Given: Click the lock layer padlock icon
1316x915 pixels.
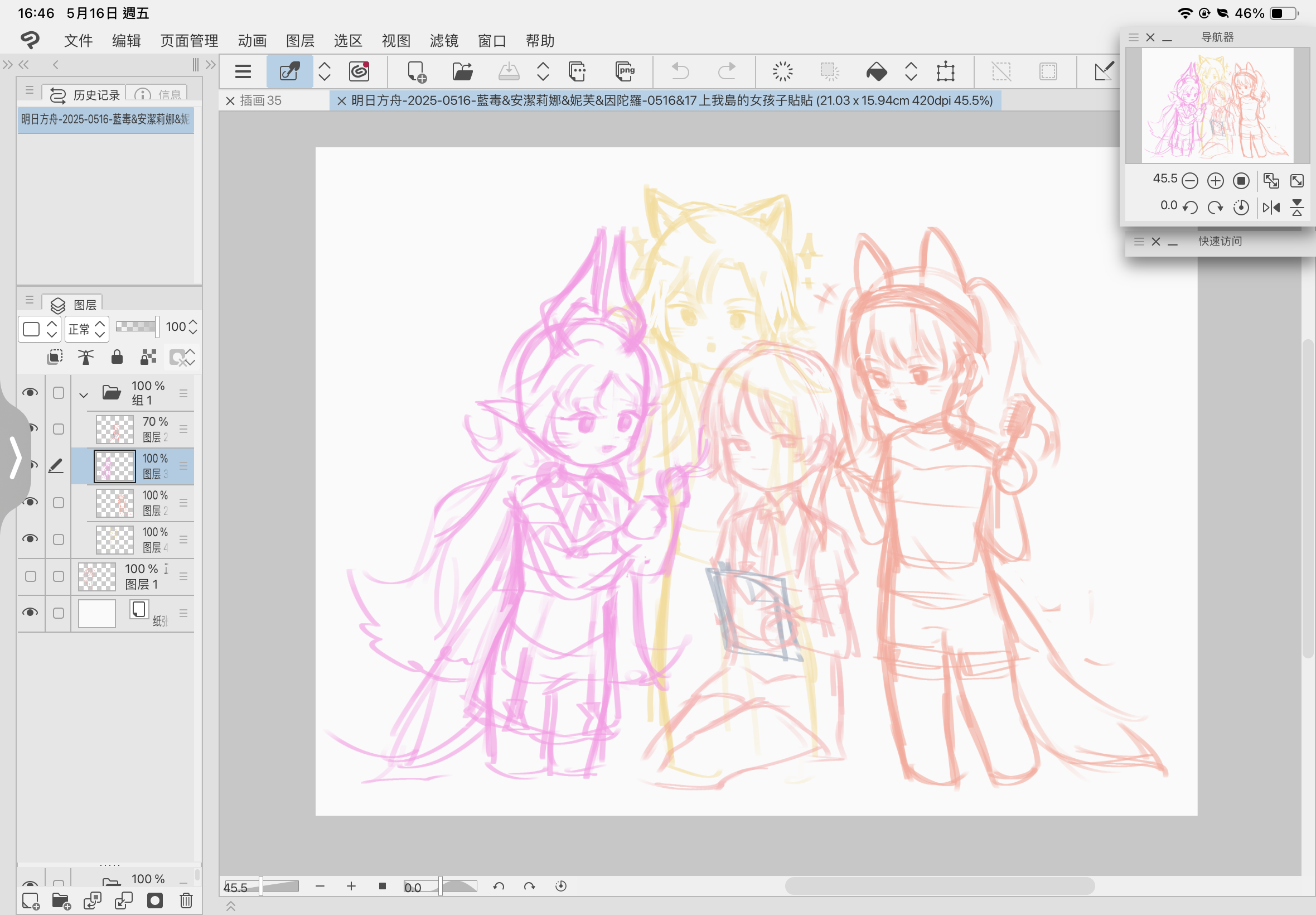Looking at the screenshot, I should (x=117, y=357).
